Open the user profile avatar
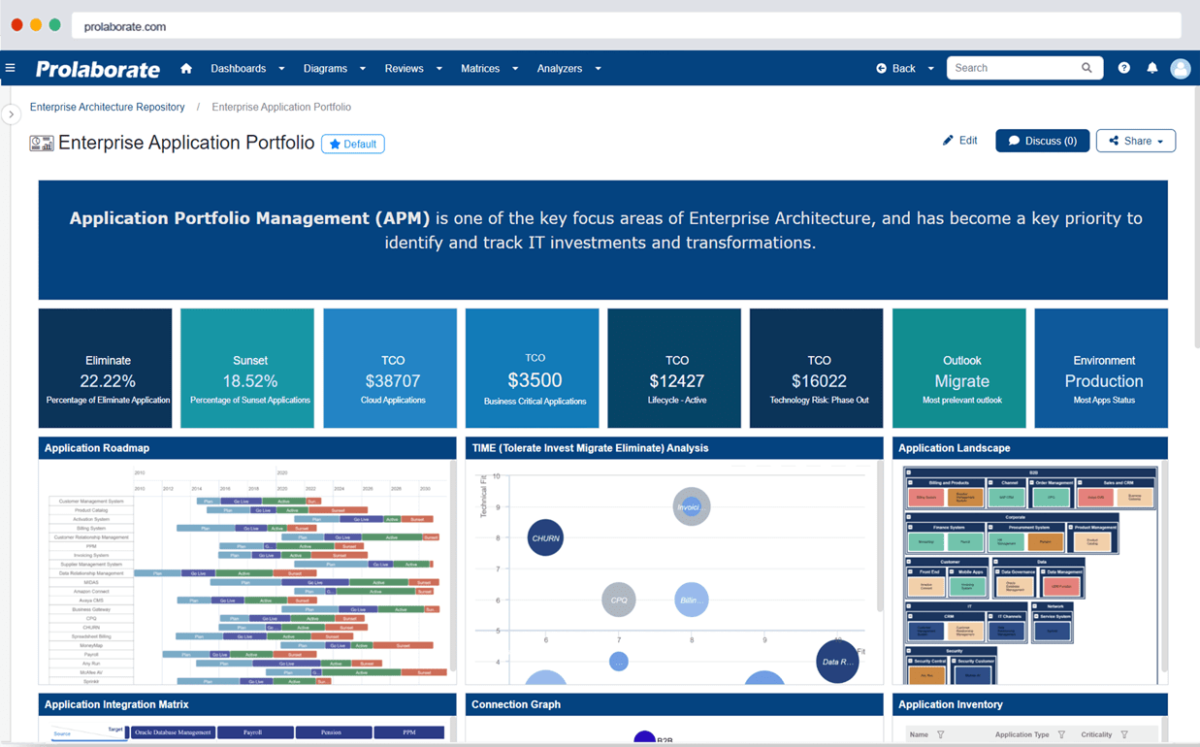The height and width of the screenshot is (747, 1200). 1181,68
